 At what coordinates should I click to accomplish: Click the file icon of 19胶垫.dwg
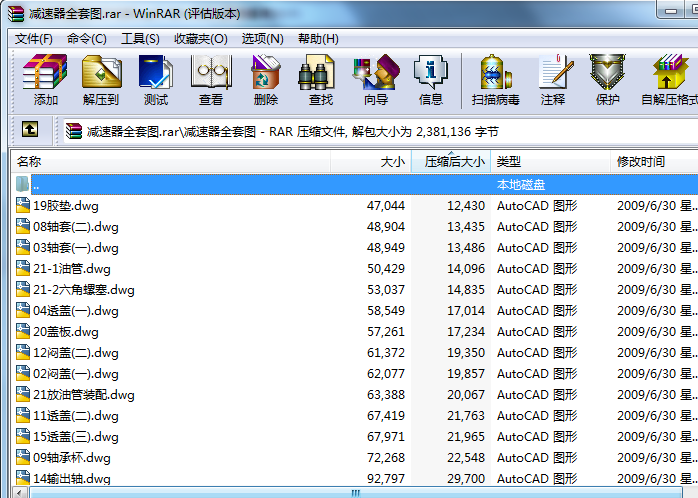pos(23,205)
